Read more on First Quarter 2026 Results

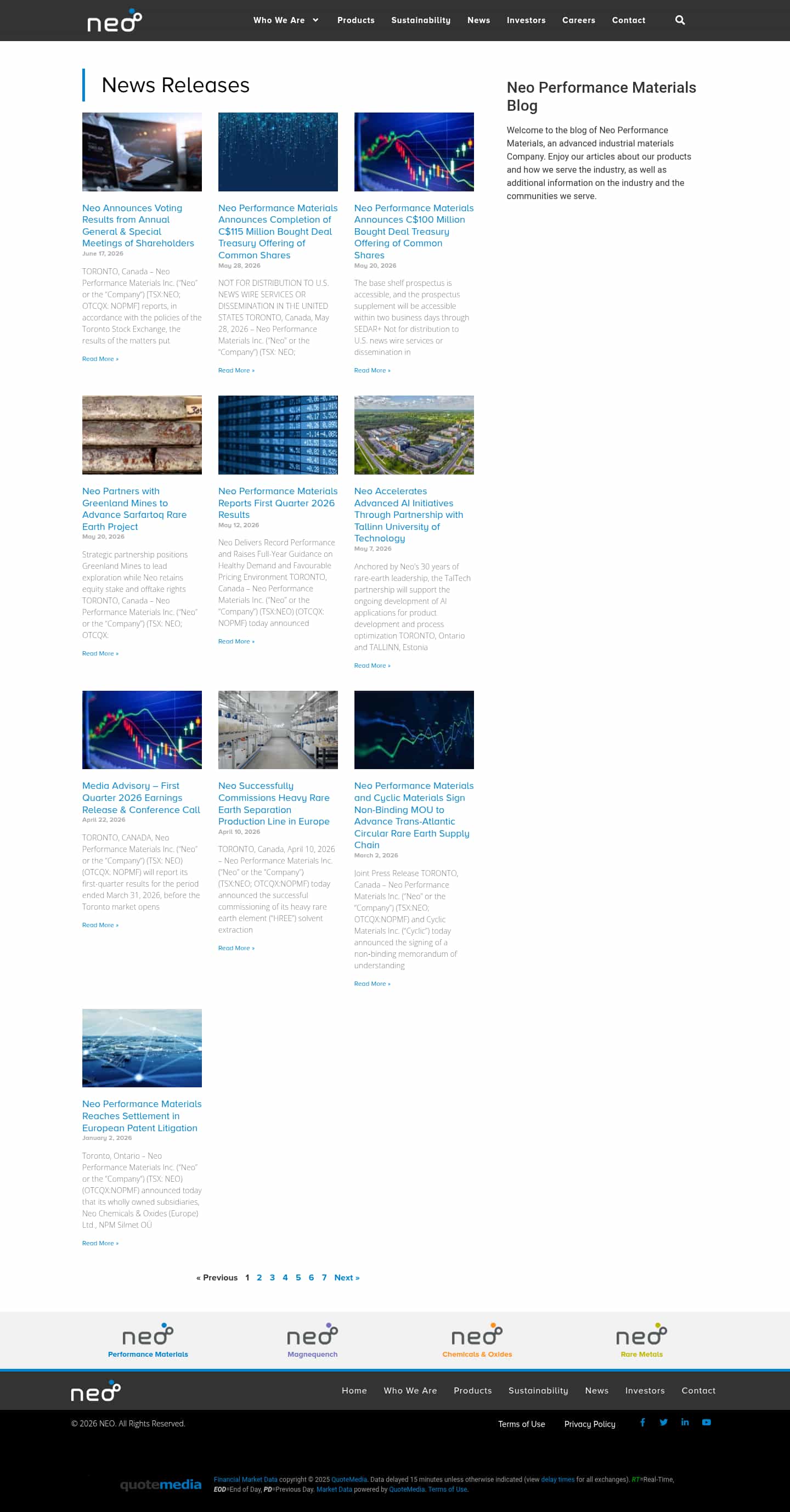(236, 641)
